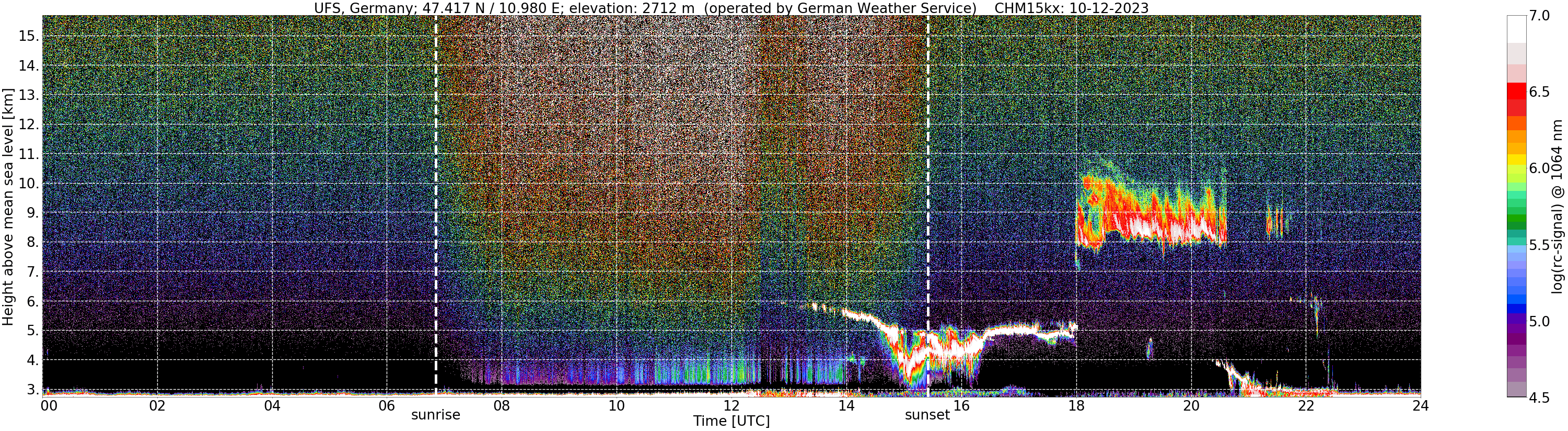Click the x-axis tick label '02'
Image resolution: width=1568 pixels, height=431 pixels.
pos(157,405)
